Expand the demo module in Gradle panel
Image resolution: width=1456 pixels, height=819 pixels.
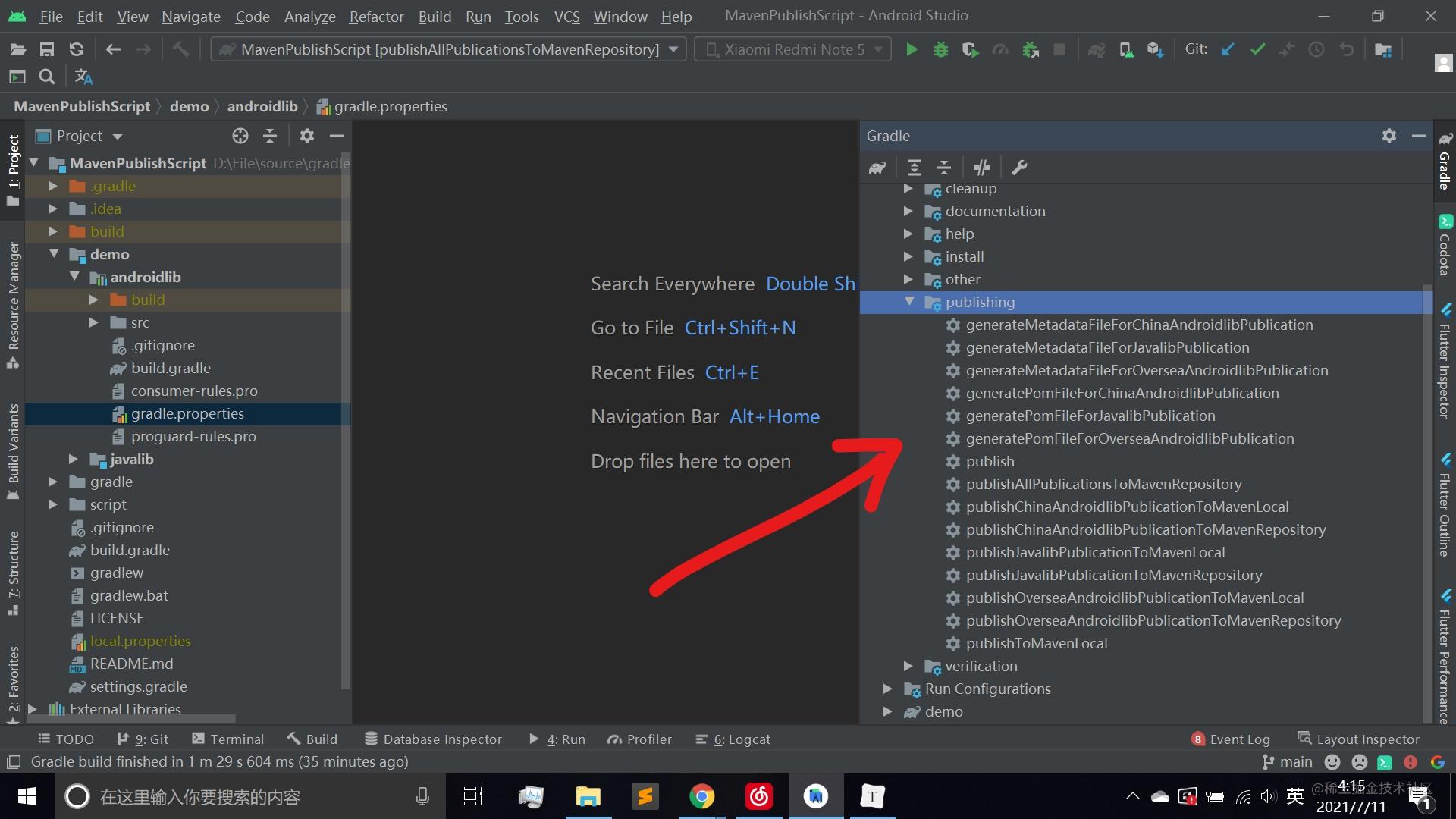tap(888, 711)
